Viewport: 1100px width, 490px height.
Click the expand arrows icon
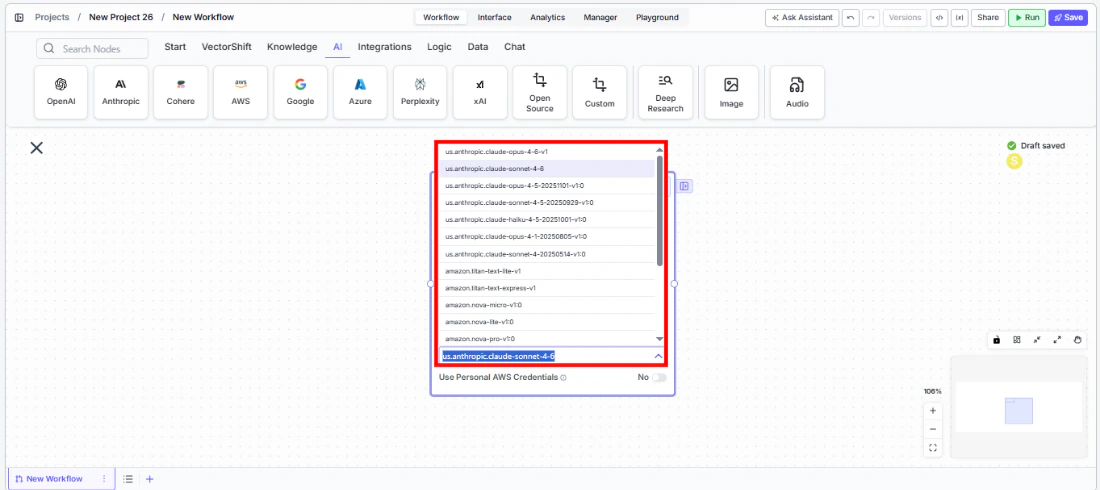pyautogui.click(x=1057, y=340)
